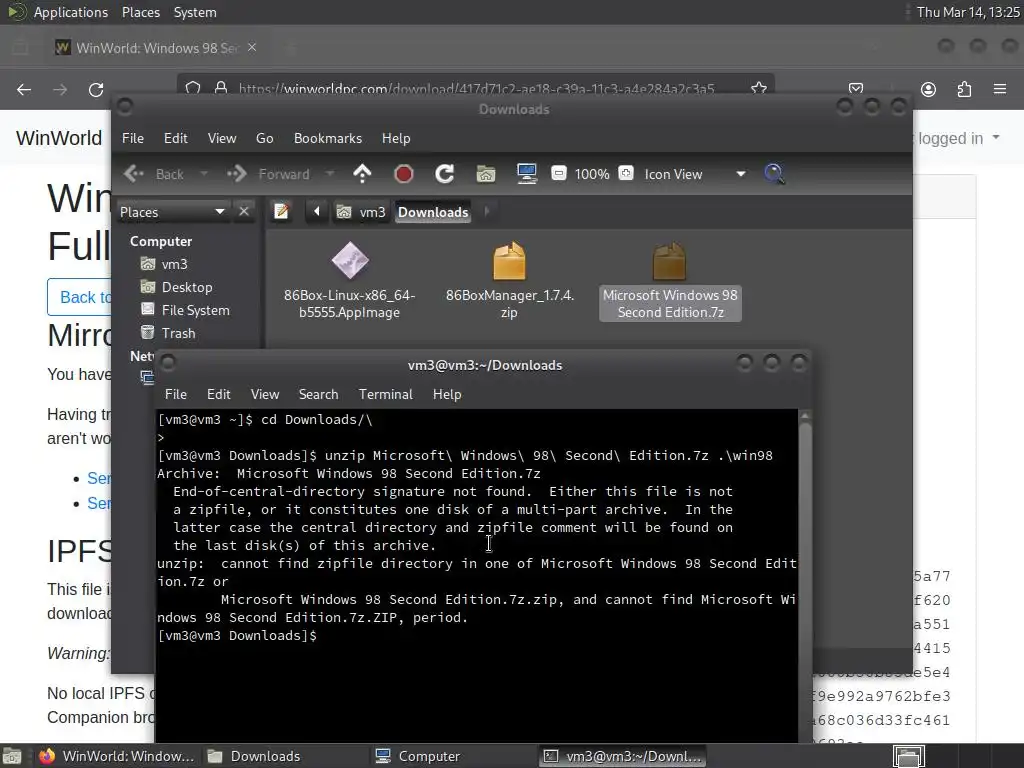The width and height of the screenshot is (1024, 768).
Task: Click Firefox URL address bar
Action: click(475, 88)
